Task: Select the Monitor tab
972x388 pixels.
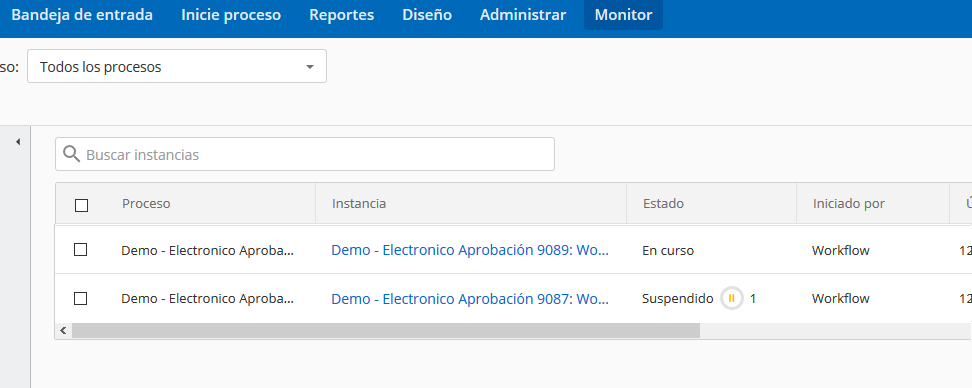Action: [x=623, y=15]
